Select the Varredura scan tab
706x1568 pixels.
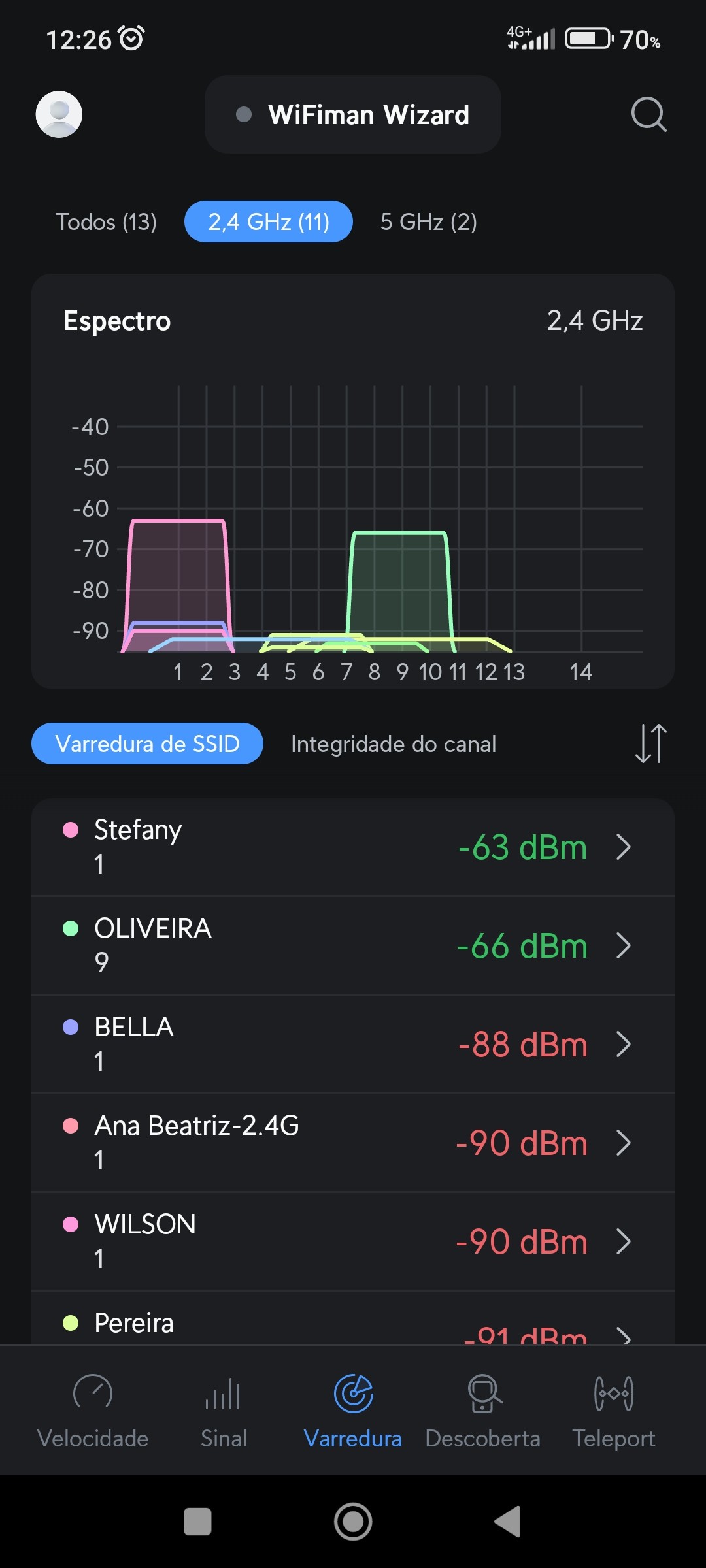click(353, 1411)
